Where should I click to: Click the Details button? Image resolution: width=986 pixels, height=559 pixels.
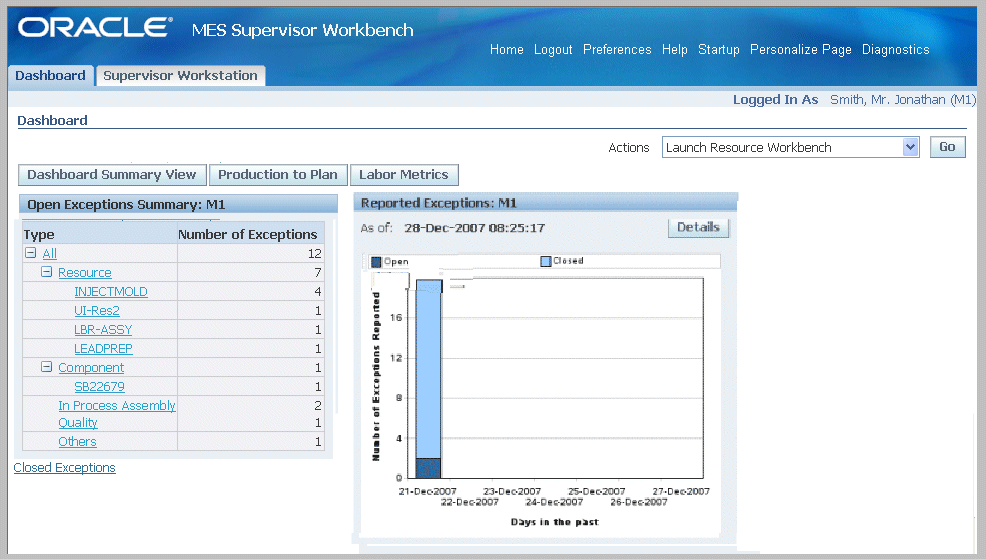point(698,228)
